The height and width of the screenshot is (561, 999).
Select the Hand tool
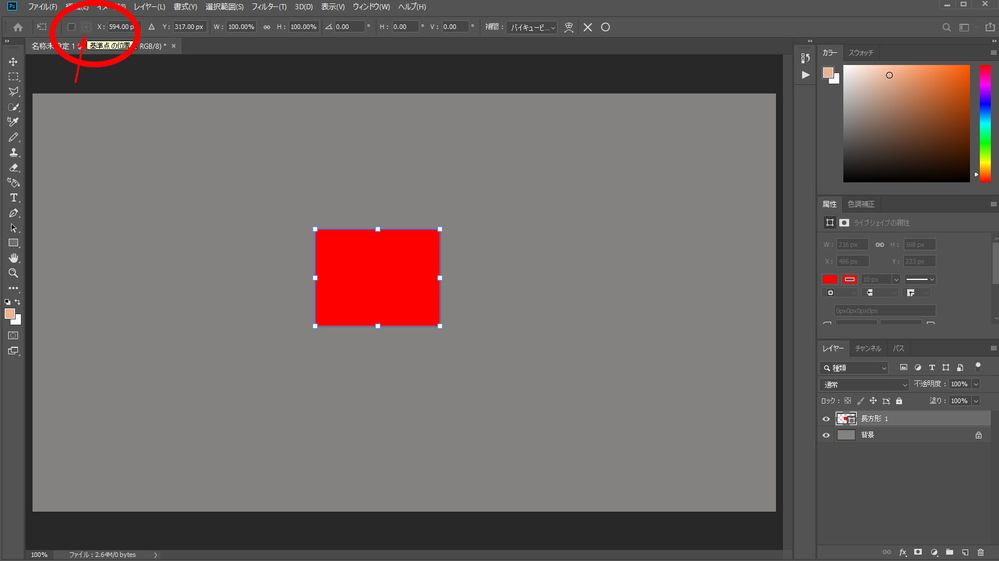click(x=13, y=258)
